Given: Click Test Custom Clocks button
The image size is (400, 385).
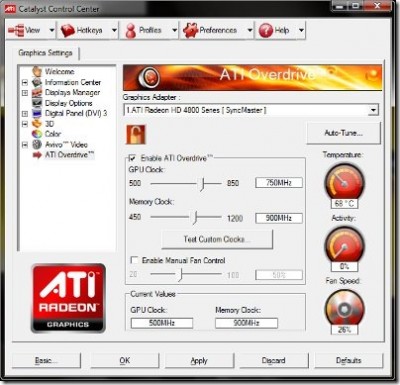Looking at the screenshot, I should pyautogui.click(x=217, y=239).
